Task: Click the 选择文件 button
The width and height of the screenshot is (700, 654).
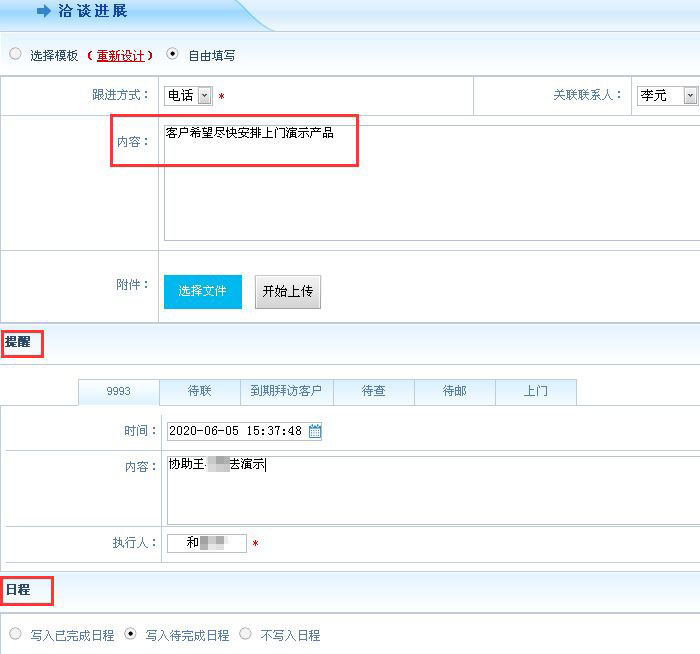Action: point(203,291)
